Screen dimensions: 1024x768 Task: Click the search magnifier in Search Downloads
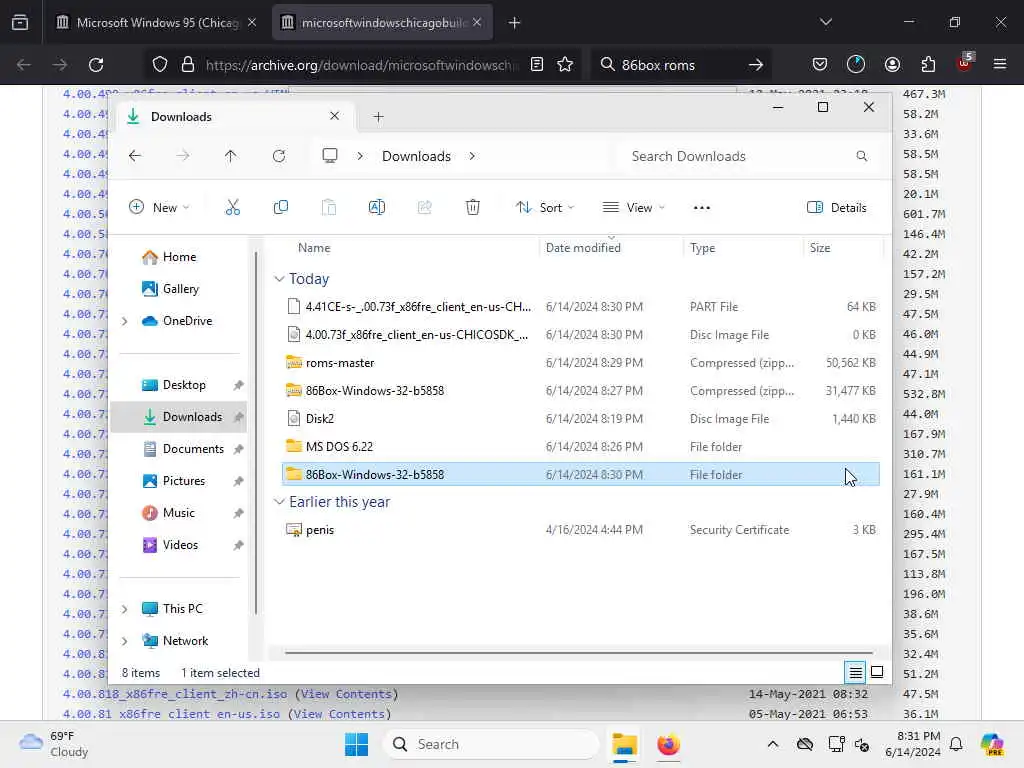[861, 156]
